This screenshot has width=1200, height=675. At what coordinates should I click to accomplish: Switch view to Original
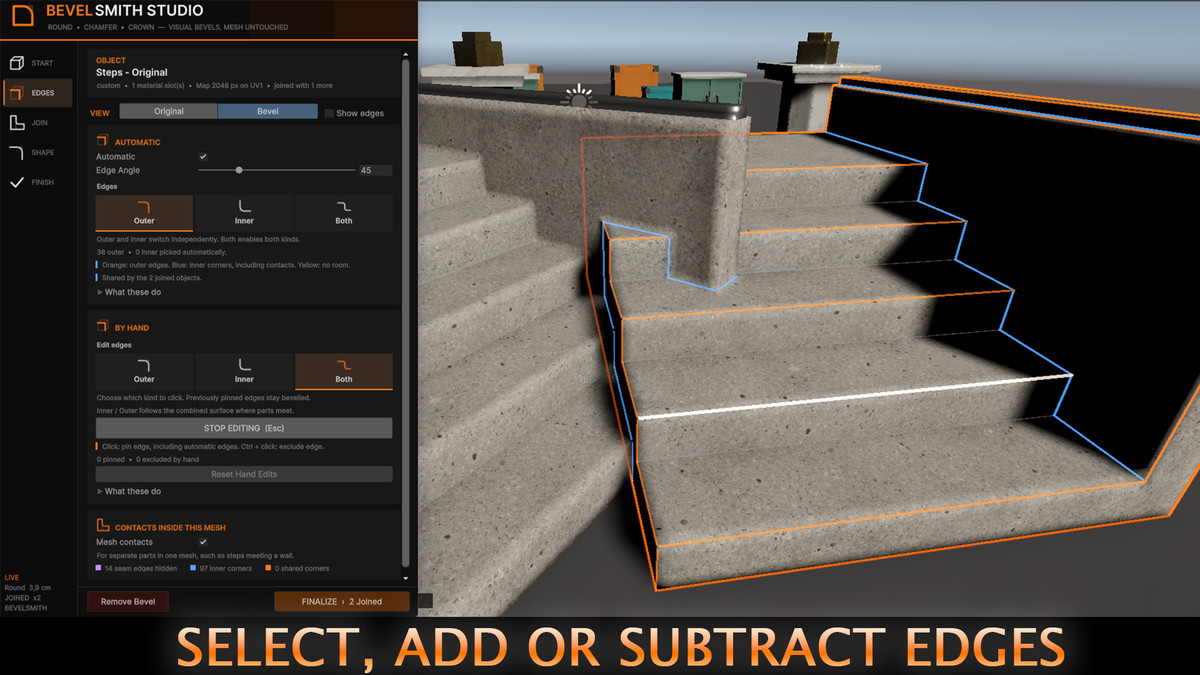click(x=168, y=112)
